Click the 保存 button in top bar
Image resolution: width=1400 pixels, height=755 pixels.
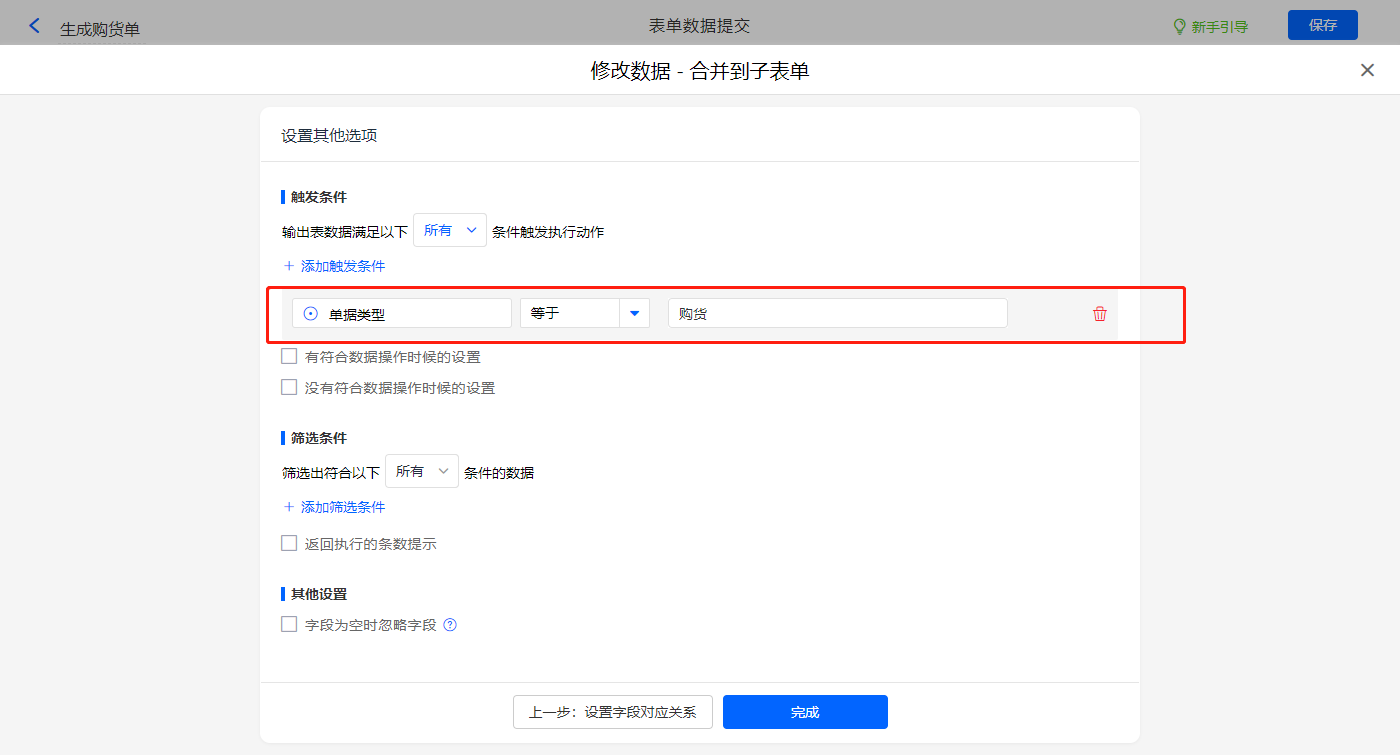pos(1322,25)
